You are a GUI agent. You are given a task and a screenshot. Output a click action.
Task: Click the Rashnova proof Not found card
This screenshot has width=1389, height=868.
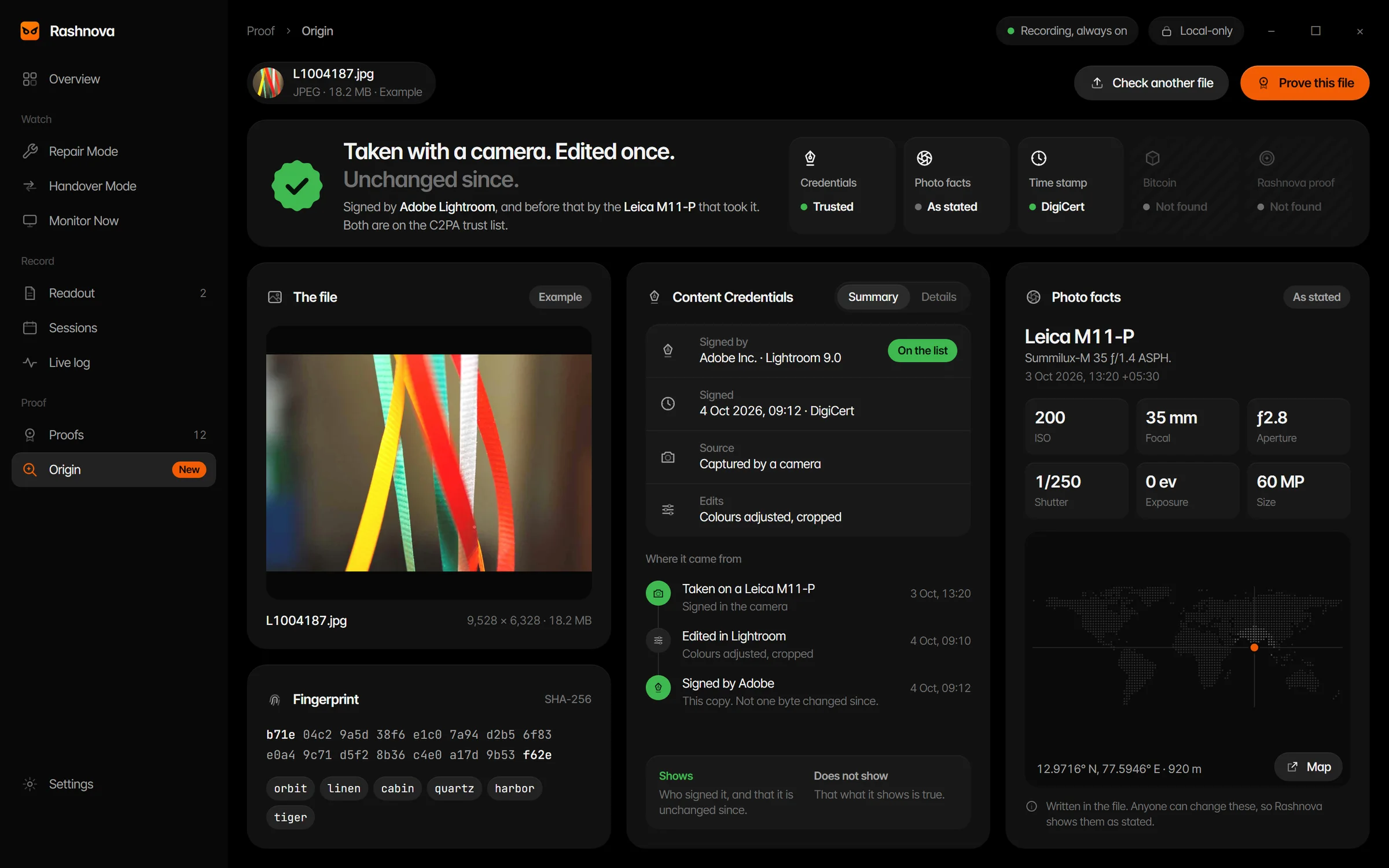(1299, 185)
